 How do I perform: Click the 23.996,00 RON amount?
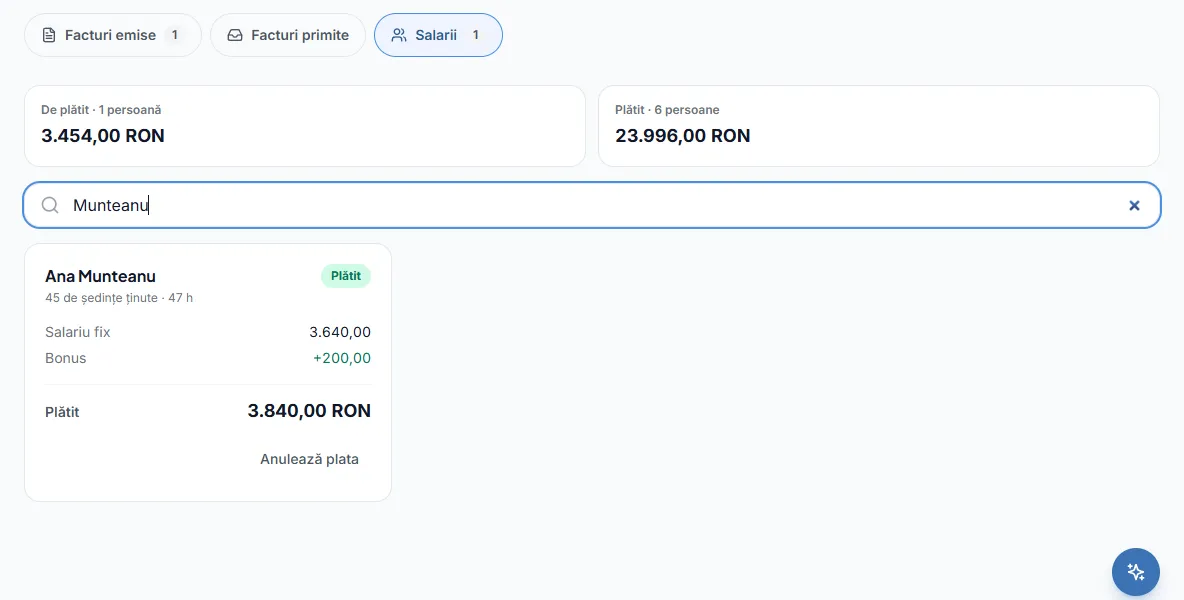[x=683, y=136]
